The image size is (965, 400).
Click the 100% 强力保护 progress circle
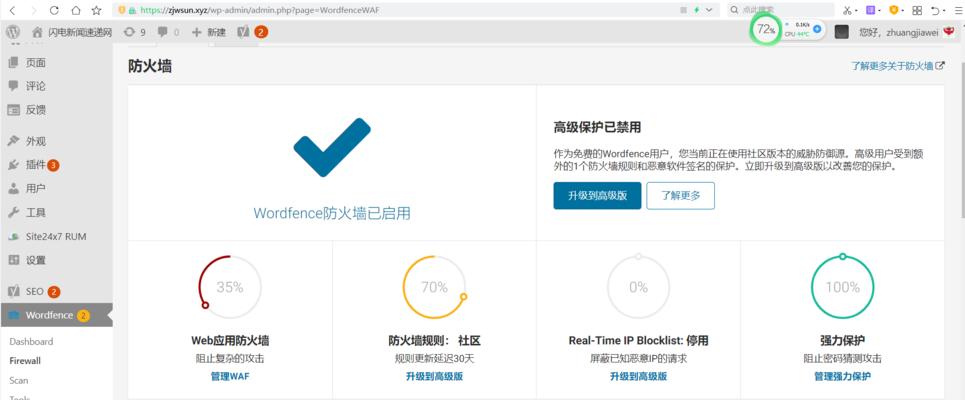[x=843, y=287]
